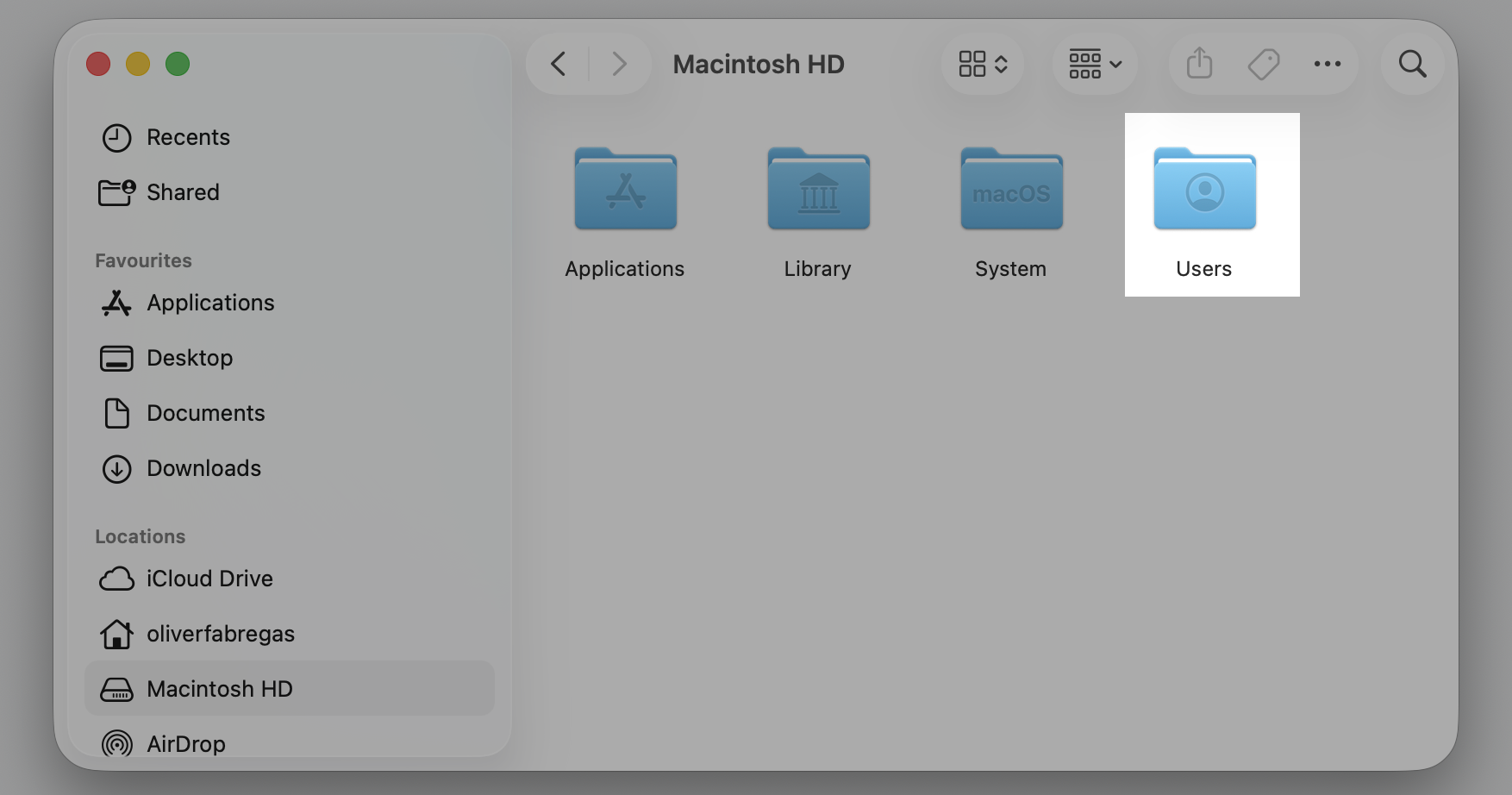Open AirDrop via sidebar label
The width and height of the screenshot is (1512, 795).
click(x=186, y=743)
